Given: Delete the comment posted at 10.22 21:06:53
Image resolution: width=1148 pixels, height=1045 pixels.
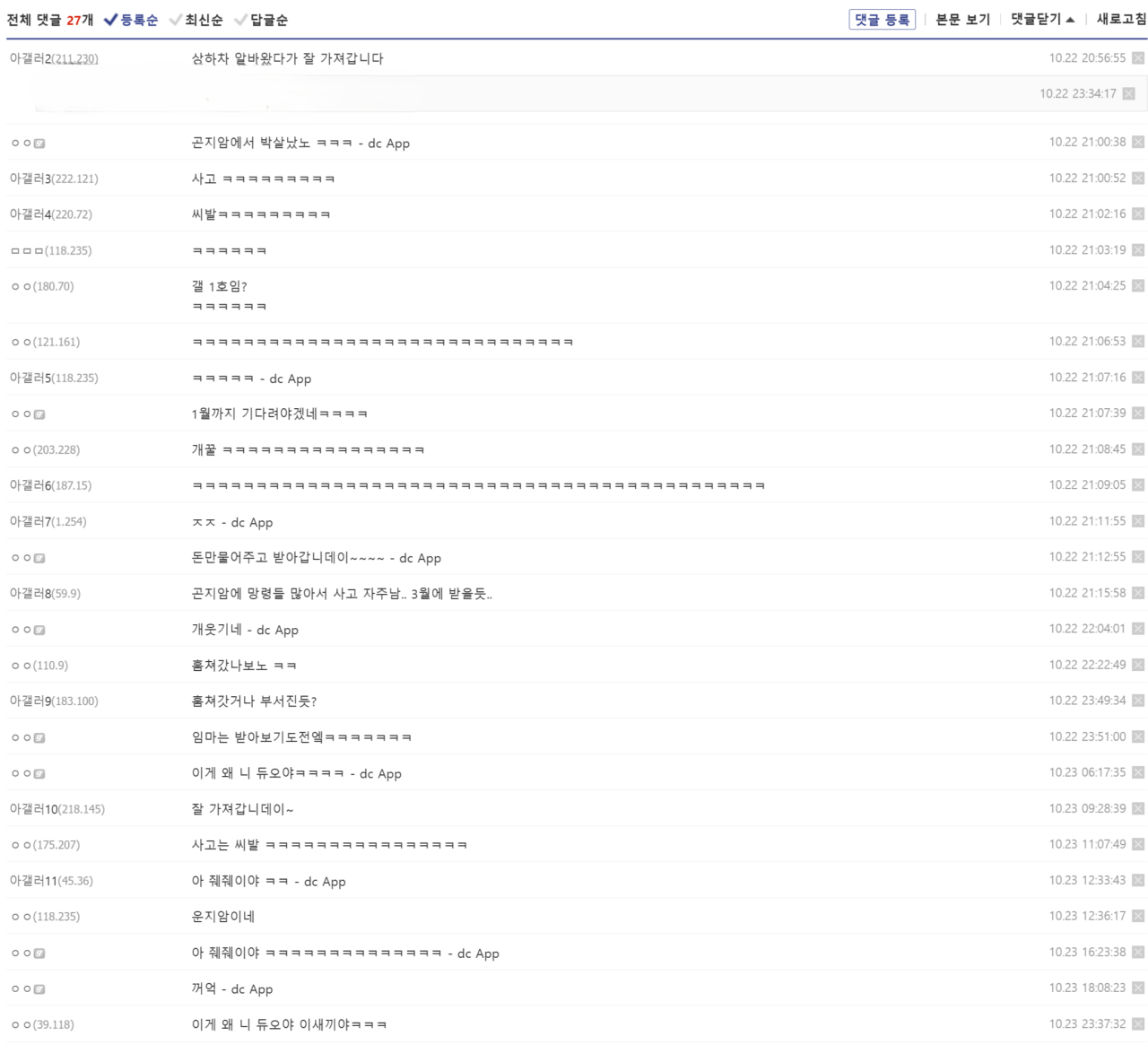Looking at the screenshot, I should point(1137,342).
